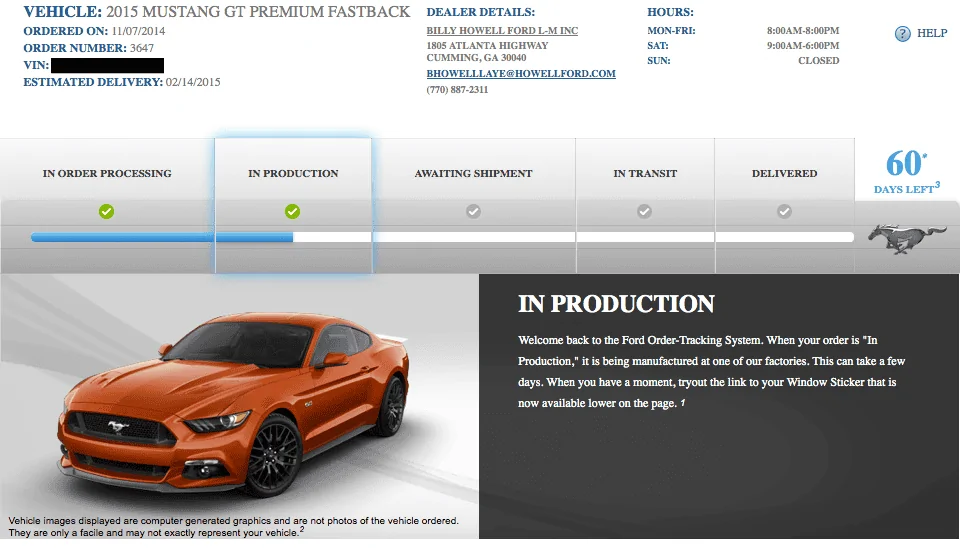Click the 2015 Mustang GT Premium Fastback title
Screen dimensions: 968x548
(258, 12)
